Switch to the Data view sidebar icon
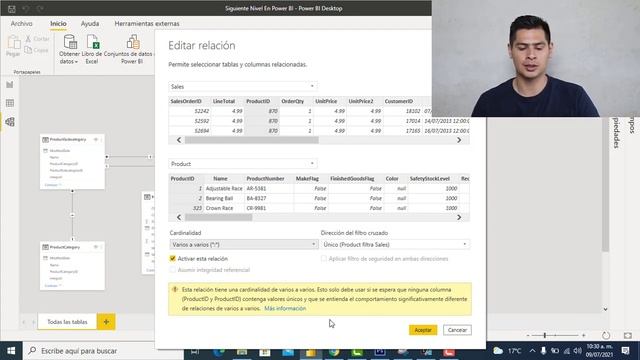 [x=10, y=103]
